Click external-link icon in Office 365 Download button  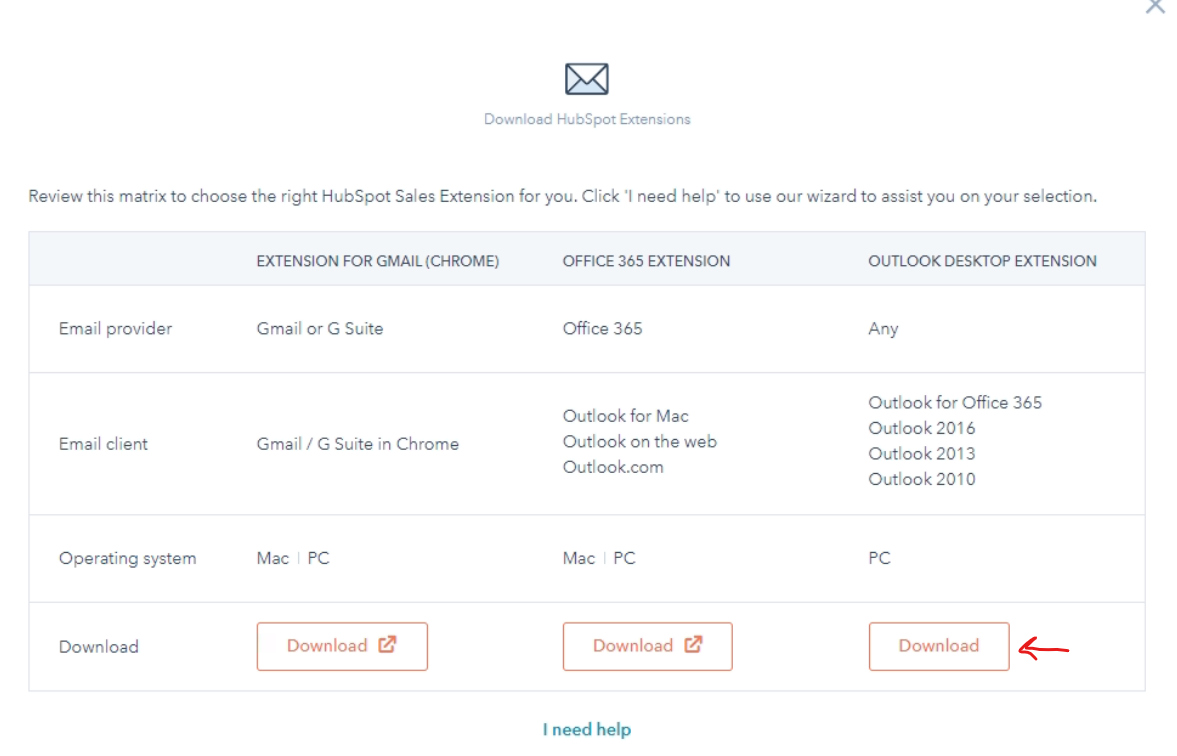[693, 645]
